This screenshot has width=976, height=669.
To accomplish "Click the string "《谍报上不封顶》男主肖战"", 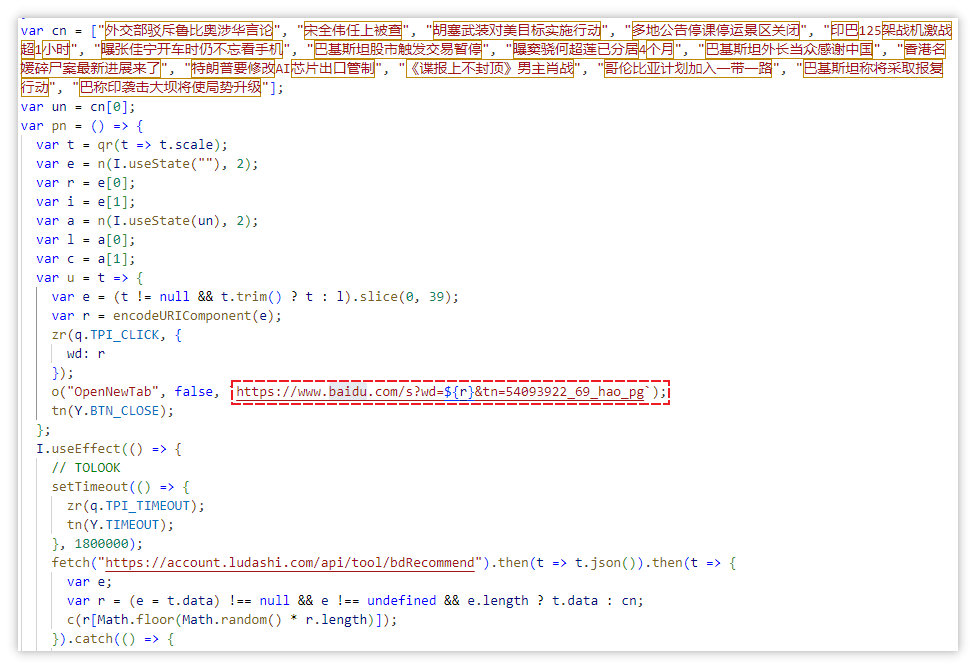I will pos(490,68).
